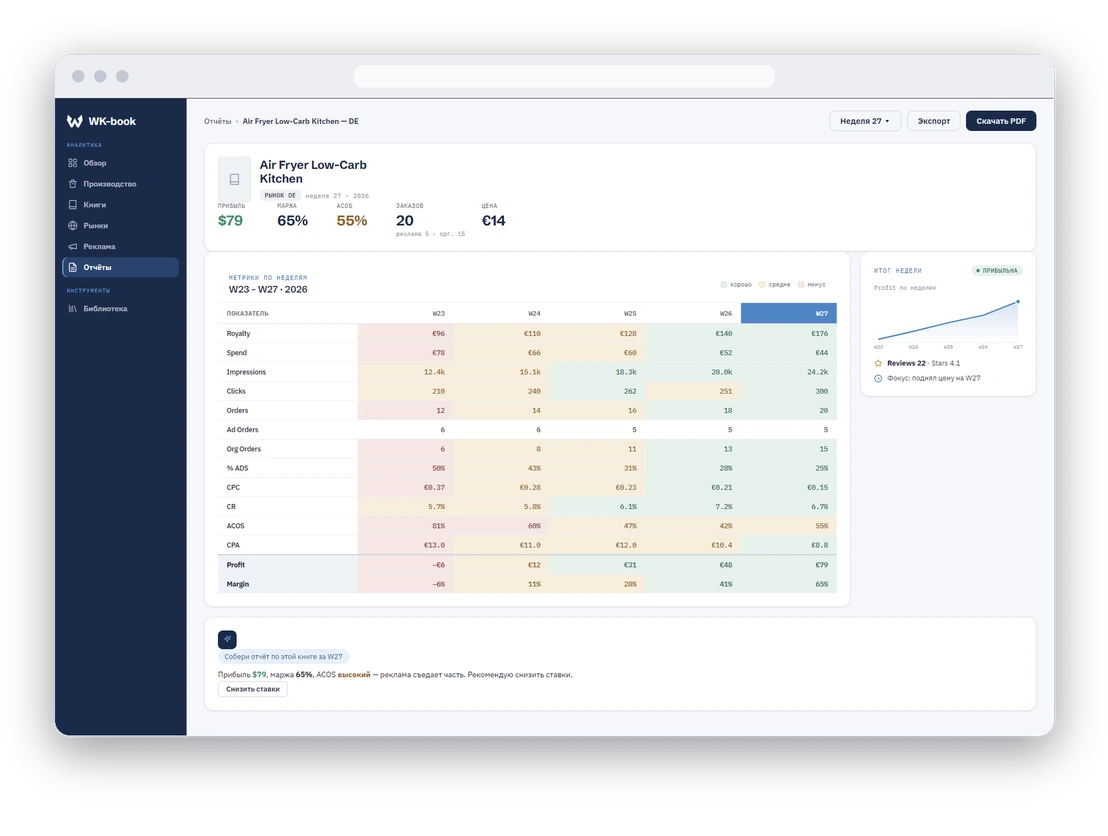The height and width of the screenshot is (836, 1108).
Task: Select the Библиотека library icon
Action: pyautogui.click(x=72, y=309)
